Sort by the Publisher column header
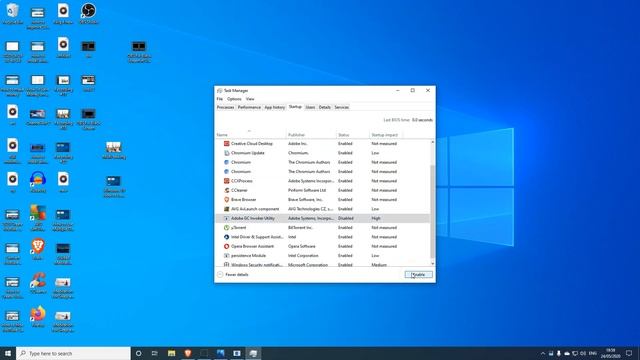 (311, 135)
